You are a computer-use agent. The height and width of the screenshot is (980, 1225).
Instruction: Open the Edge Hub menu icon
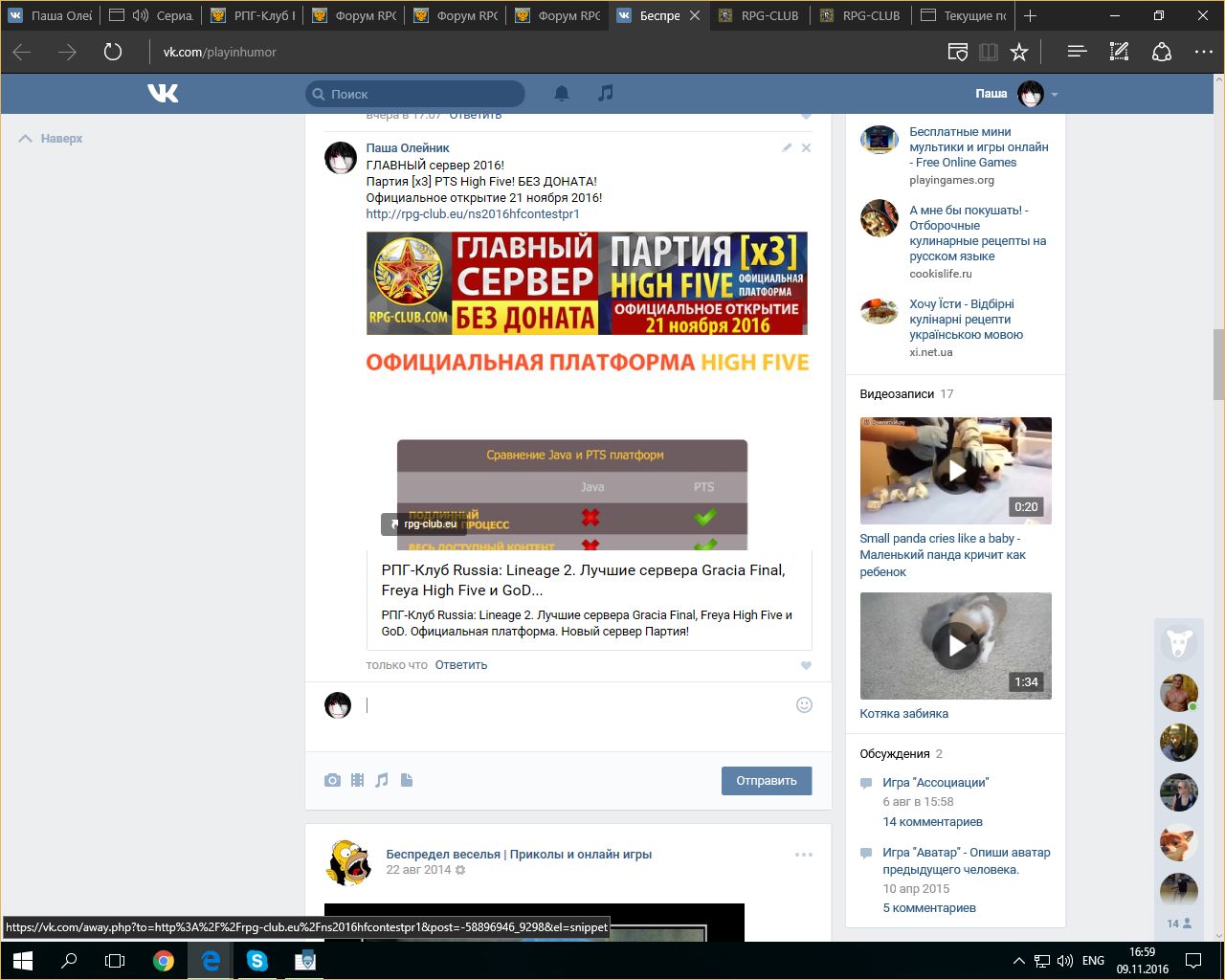point(1077,52)
